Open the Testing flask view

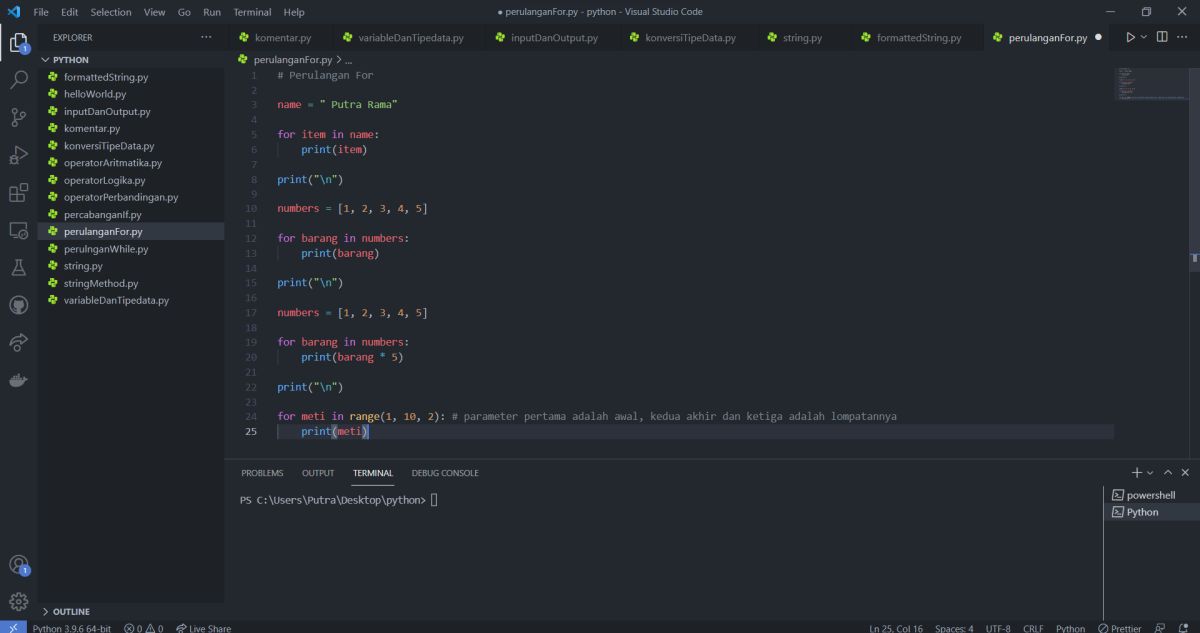[x=18, y=267]
